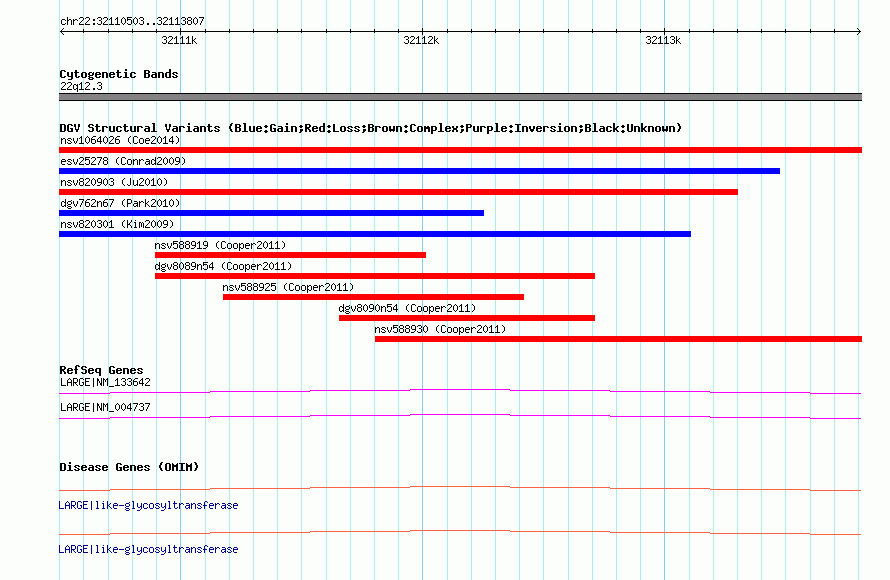Click the nsv588930 (Cooper2011) label

tap(440, 329)
